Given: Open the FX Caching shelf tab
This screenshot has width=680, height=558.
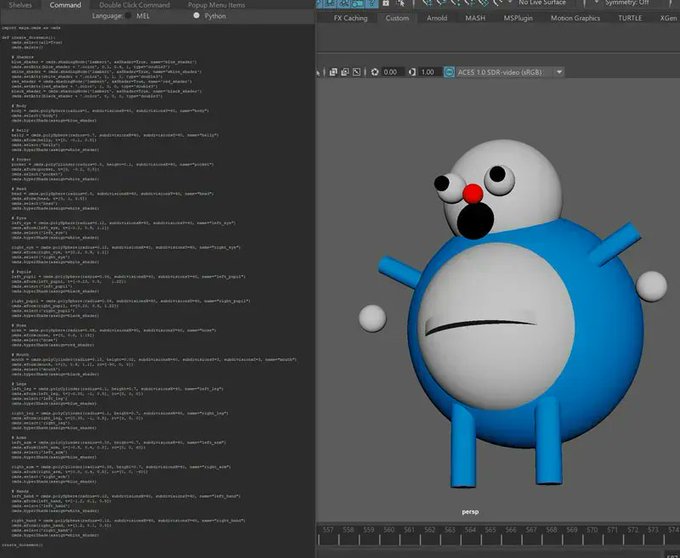Looking at the screenshot, I should pyautogui.click(x=350, y=18).
